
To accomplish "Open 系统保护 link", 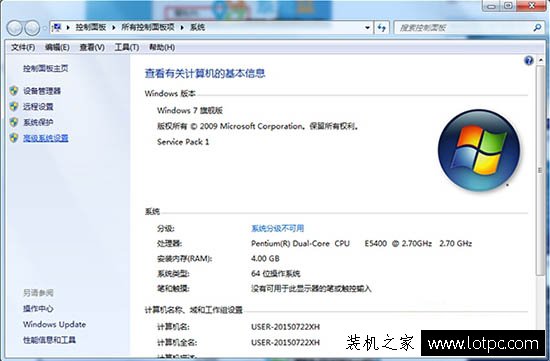I will (x=38, y=122).
